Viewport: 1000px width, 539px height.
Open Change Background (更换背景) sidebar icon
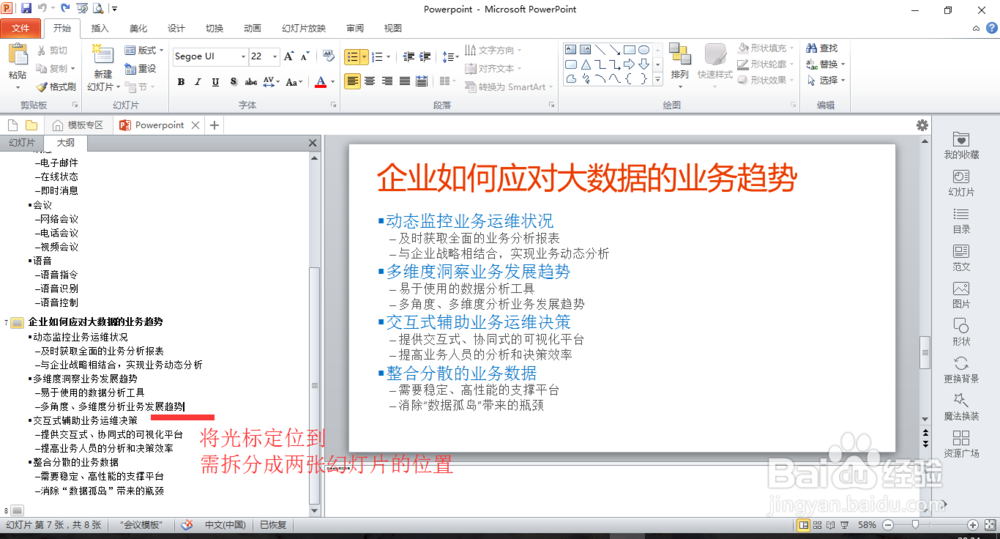click(961, 369)
